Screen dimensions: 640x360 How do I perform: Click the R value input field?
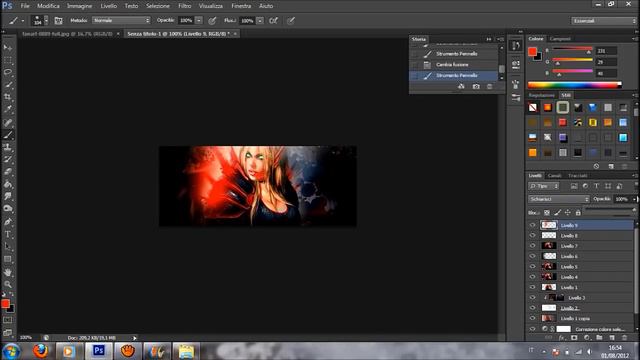(606, 51)
